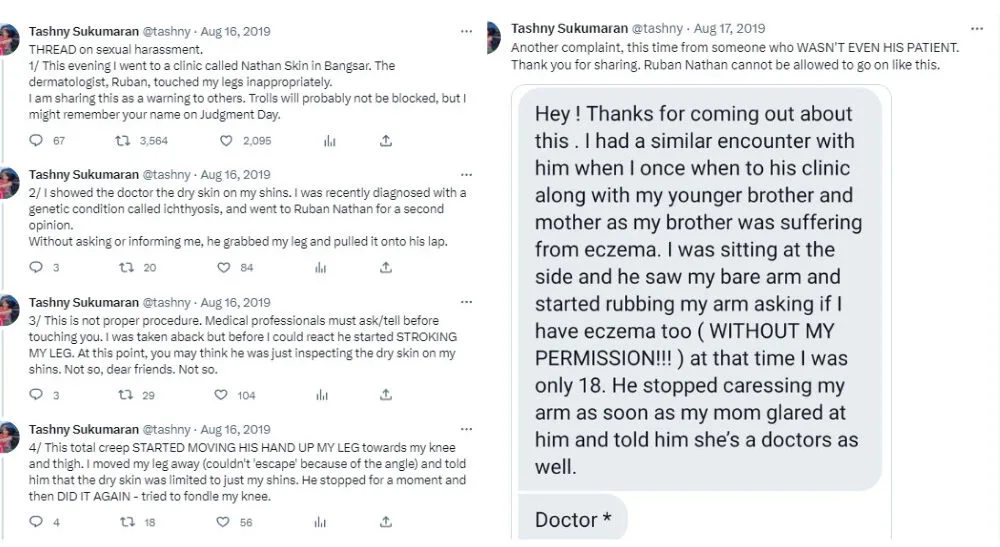Open more options on the first tweet
This screenshot has height=547, width=1000.
466,31
